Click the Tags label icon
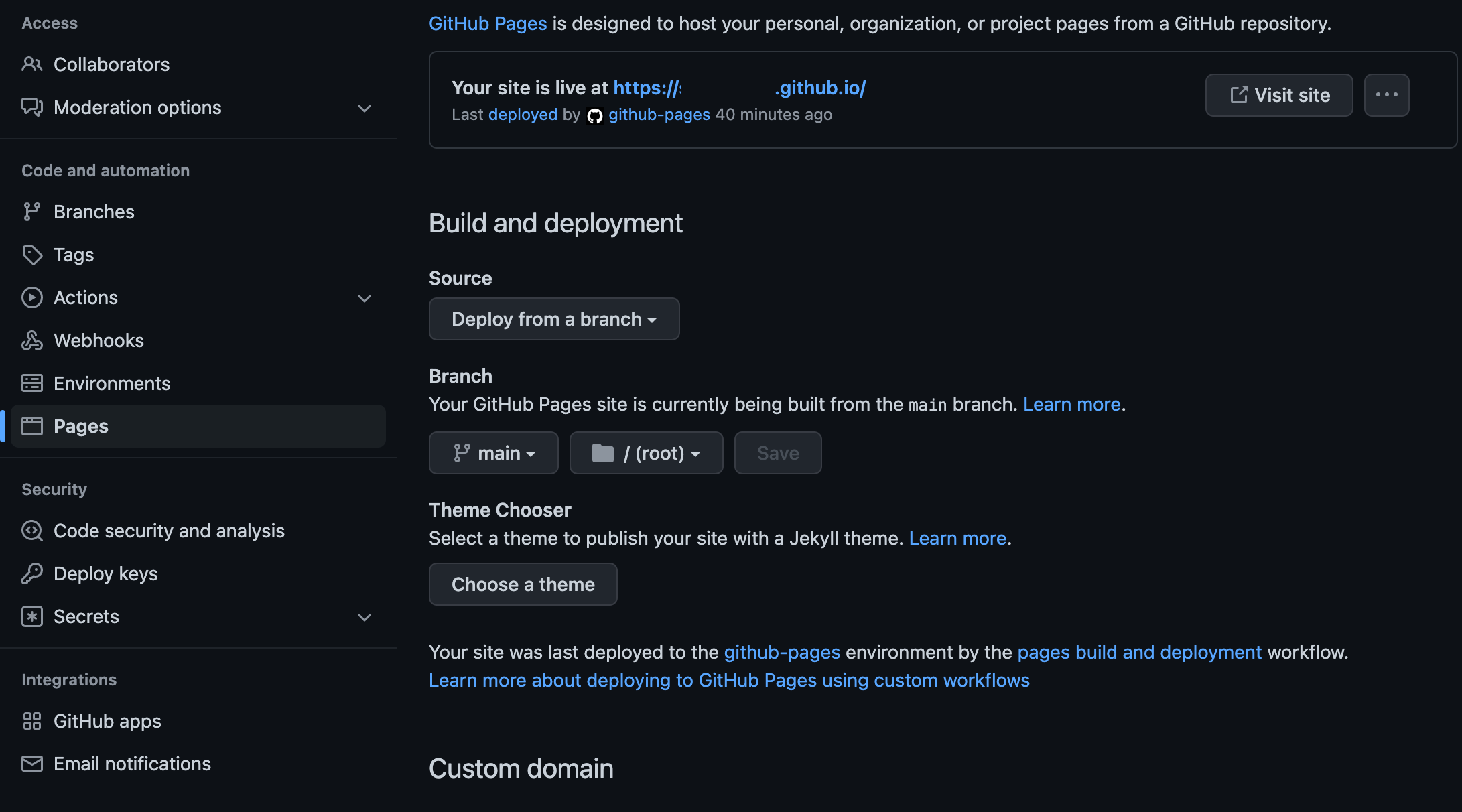The image size is (1462, 812). 31,255
